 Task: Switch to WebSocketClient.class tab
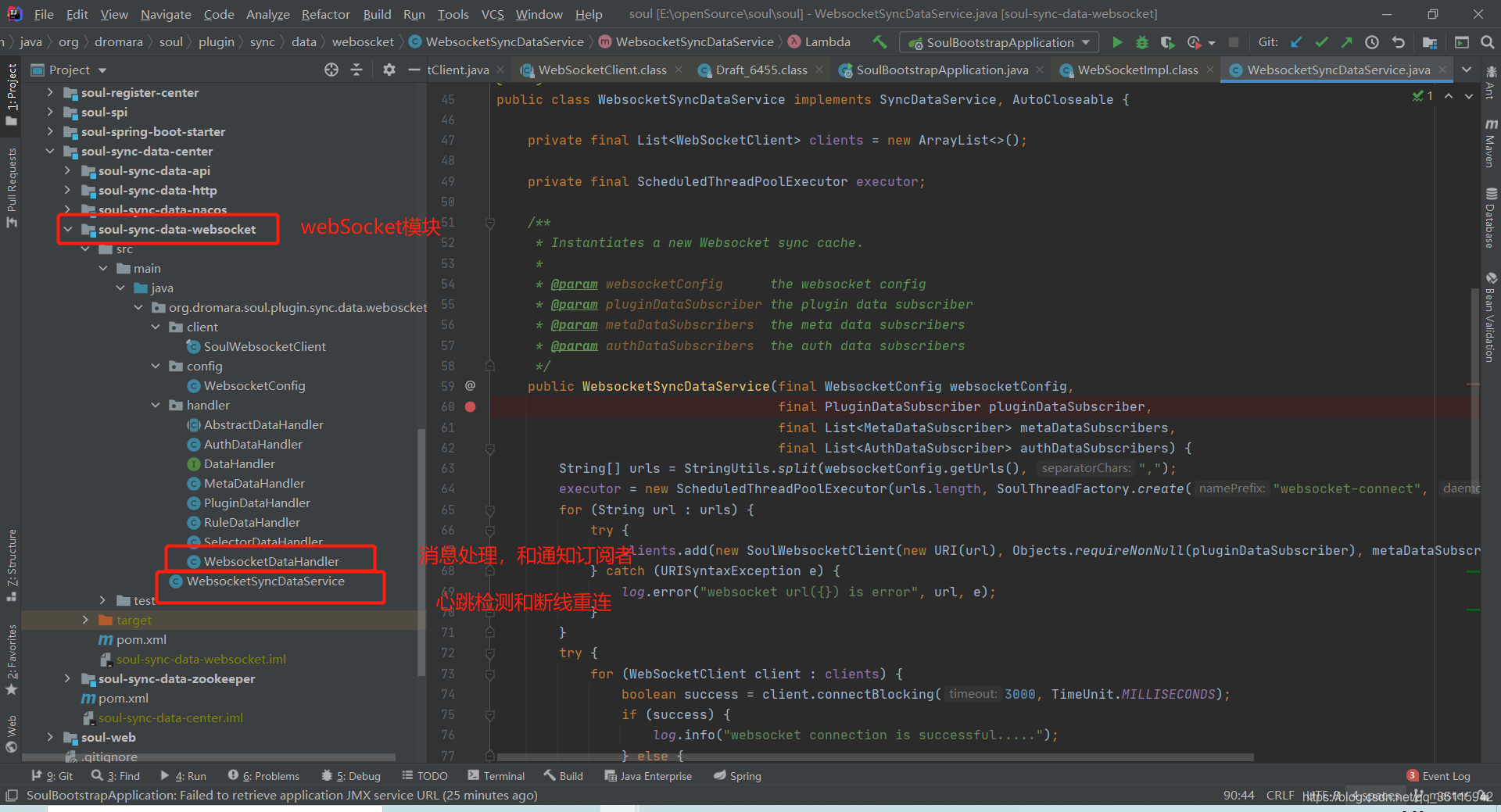tap(602, 70)
